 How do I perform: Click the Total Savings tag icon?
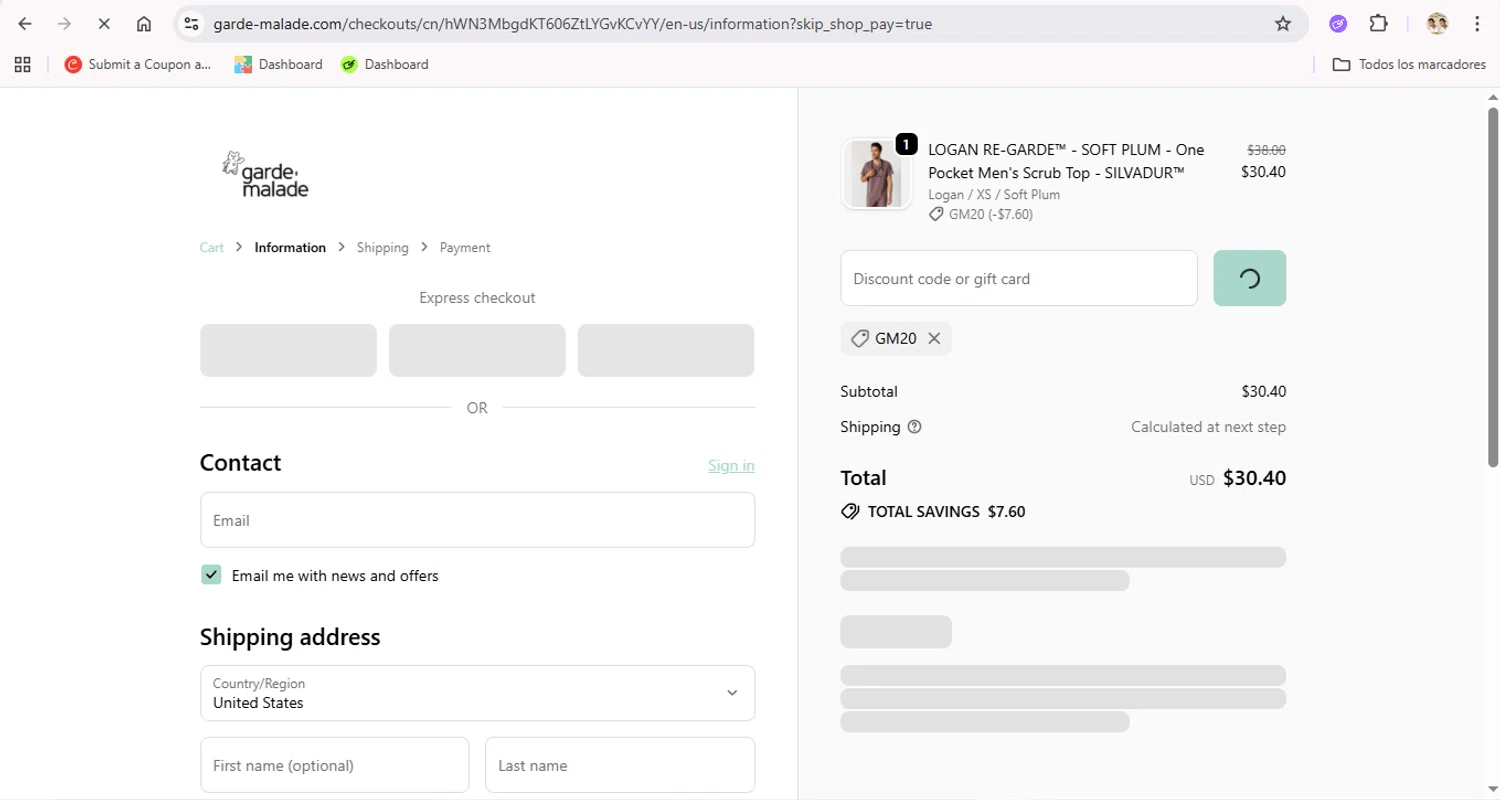[x=850, y=511]
